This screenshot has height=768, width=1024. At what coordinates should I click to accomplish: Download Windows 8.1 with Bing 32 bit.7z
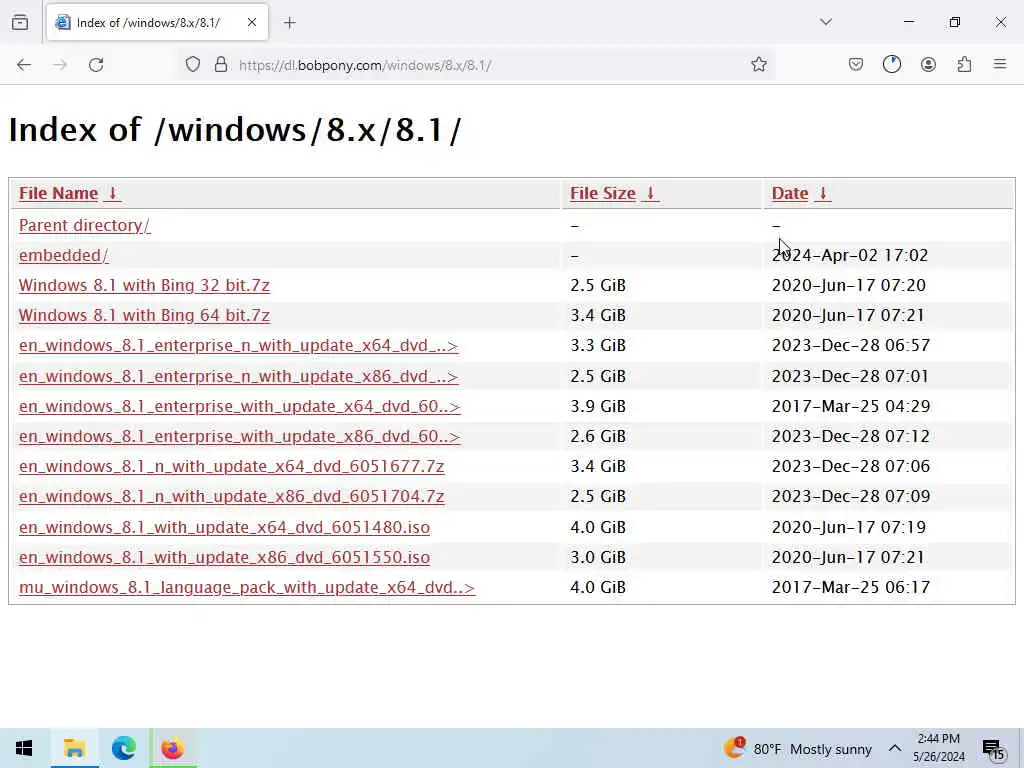(144, 285)
